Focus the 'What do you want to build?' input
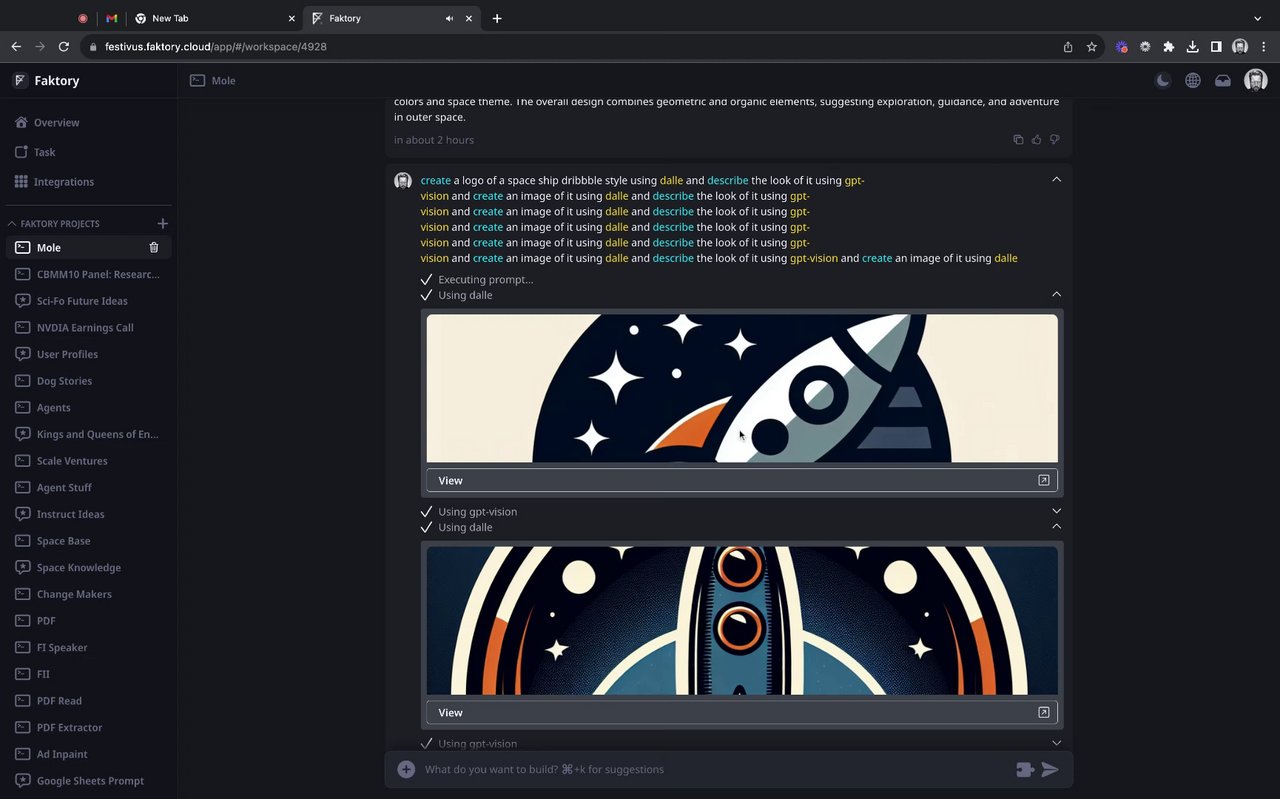 point(715,770)
